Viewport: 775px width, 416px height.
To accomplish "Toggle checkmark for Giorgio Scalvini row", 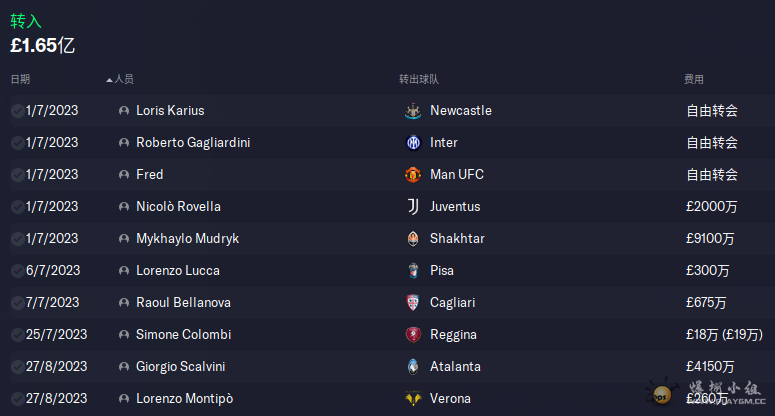I will click(x=17, y=367).
